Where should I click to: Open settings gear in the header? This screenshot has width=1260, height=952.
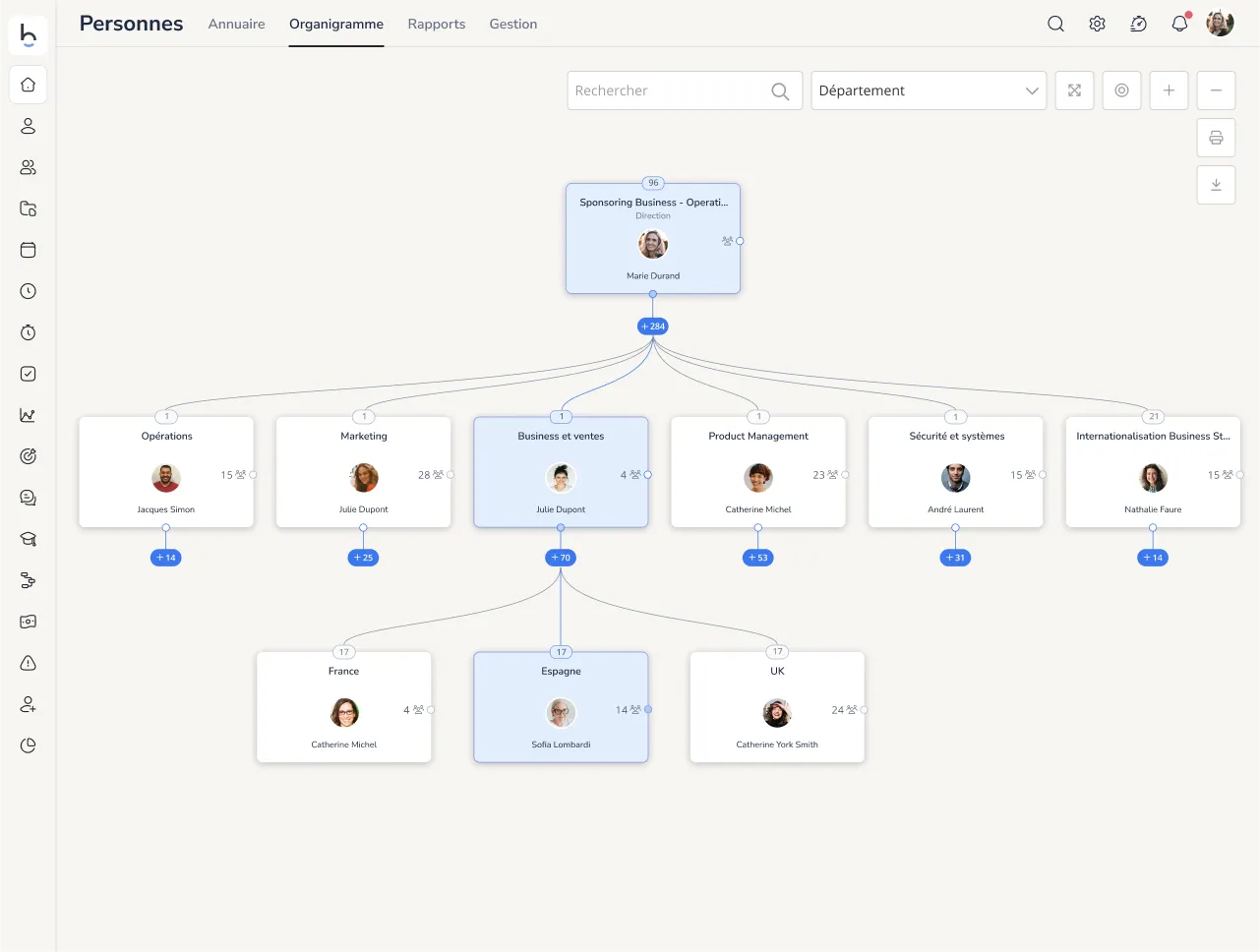[x=1097, y=24]
